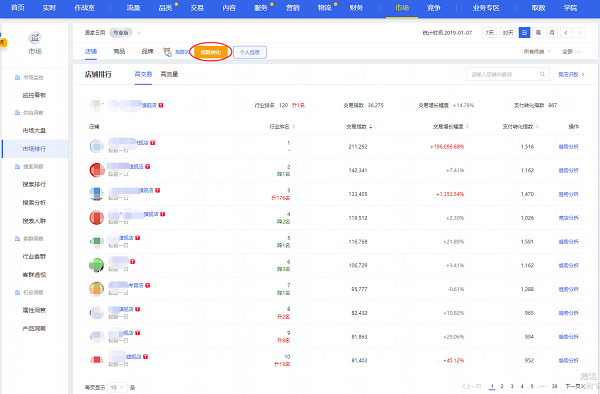Click the rank 7 orange store avatar
600x394 pixels.
coord(97,289)
